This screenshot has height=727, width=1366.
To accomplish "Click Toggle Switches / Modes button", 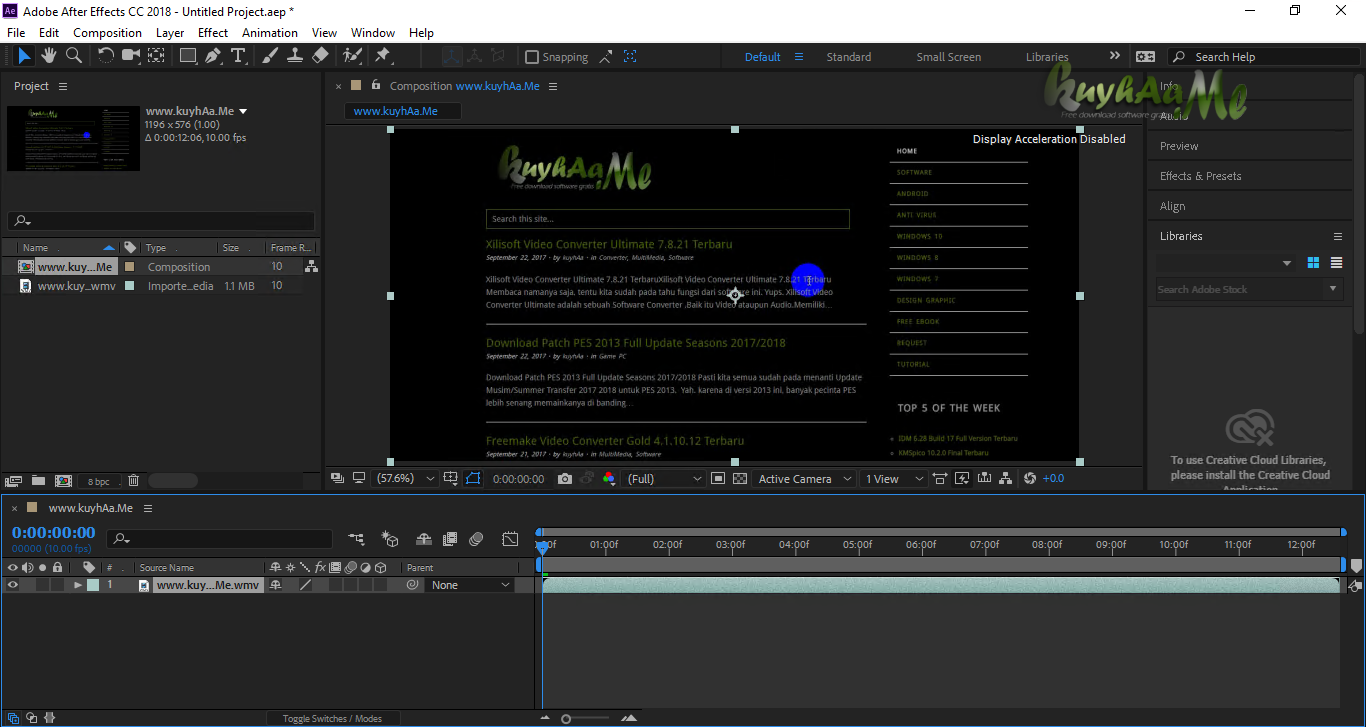I will 332,718.
